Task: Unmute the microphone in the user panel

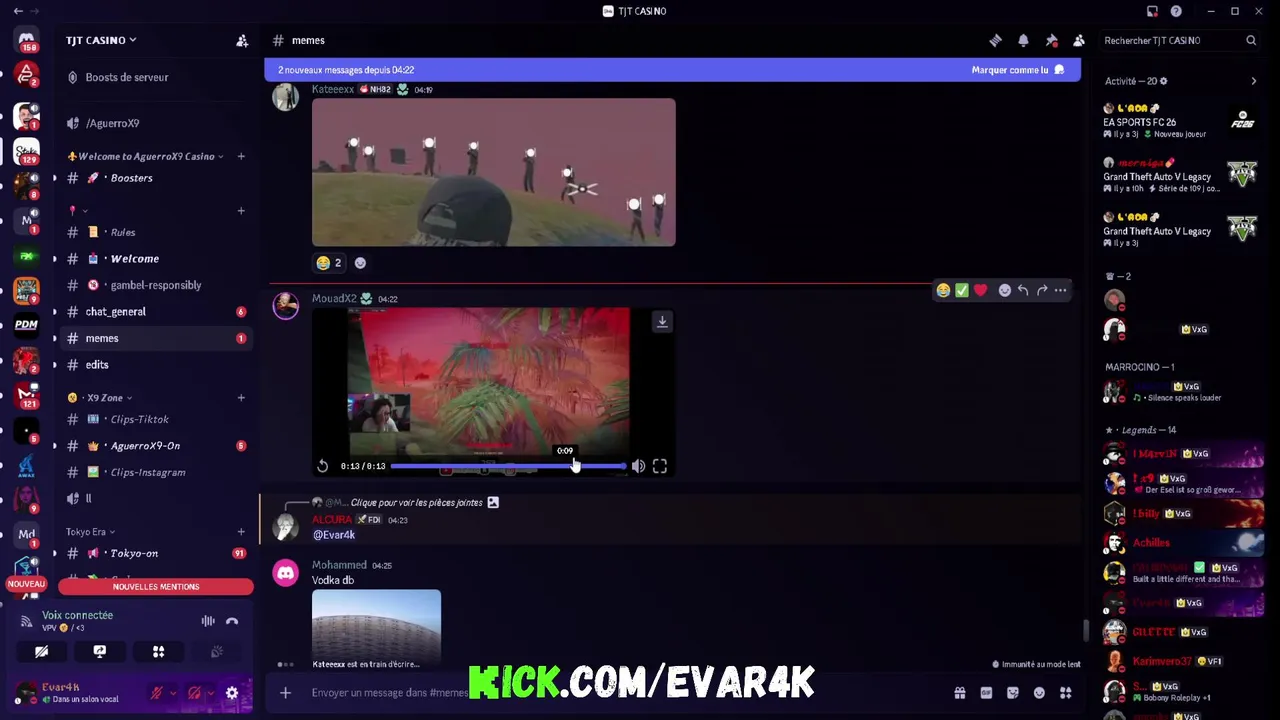Action: point(157,693)
